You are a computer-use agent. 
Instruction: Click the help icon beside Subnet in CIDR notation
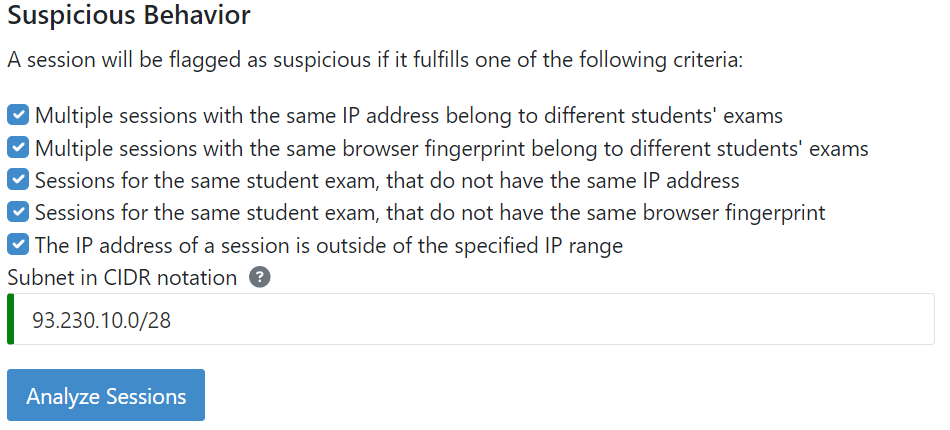(259, 278)
